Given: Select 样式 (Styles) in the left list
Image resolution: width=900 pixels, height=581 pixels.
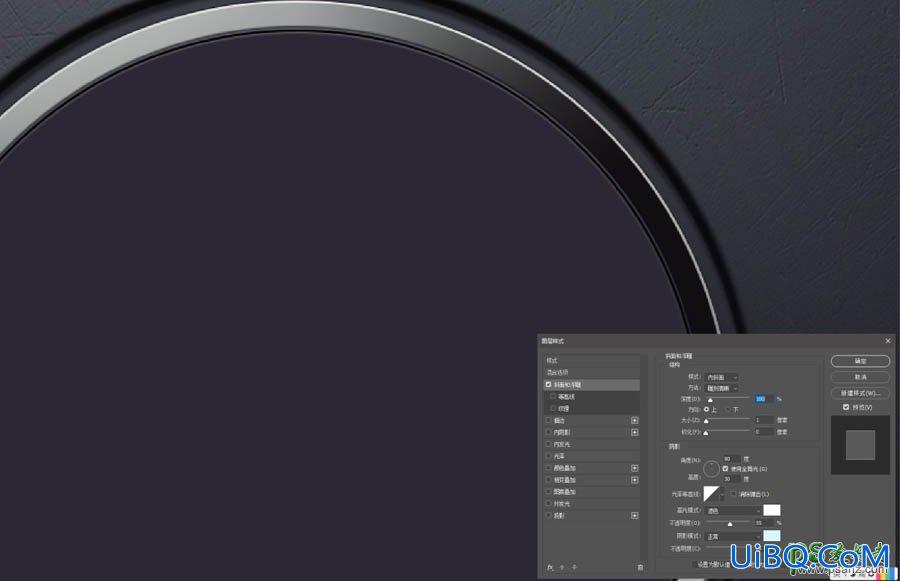Looking at the screenshot, I should point(592,361).
